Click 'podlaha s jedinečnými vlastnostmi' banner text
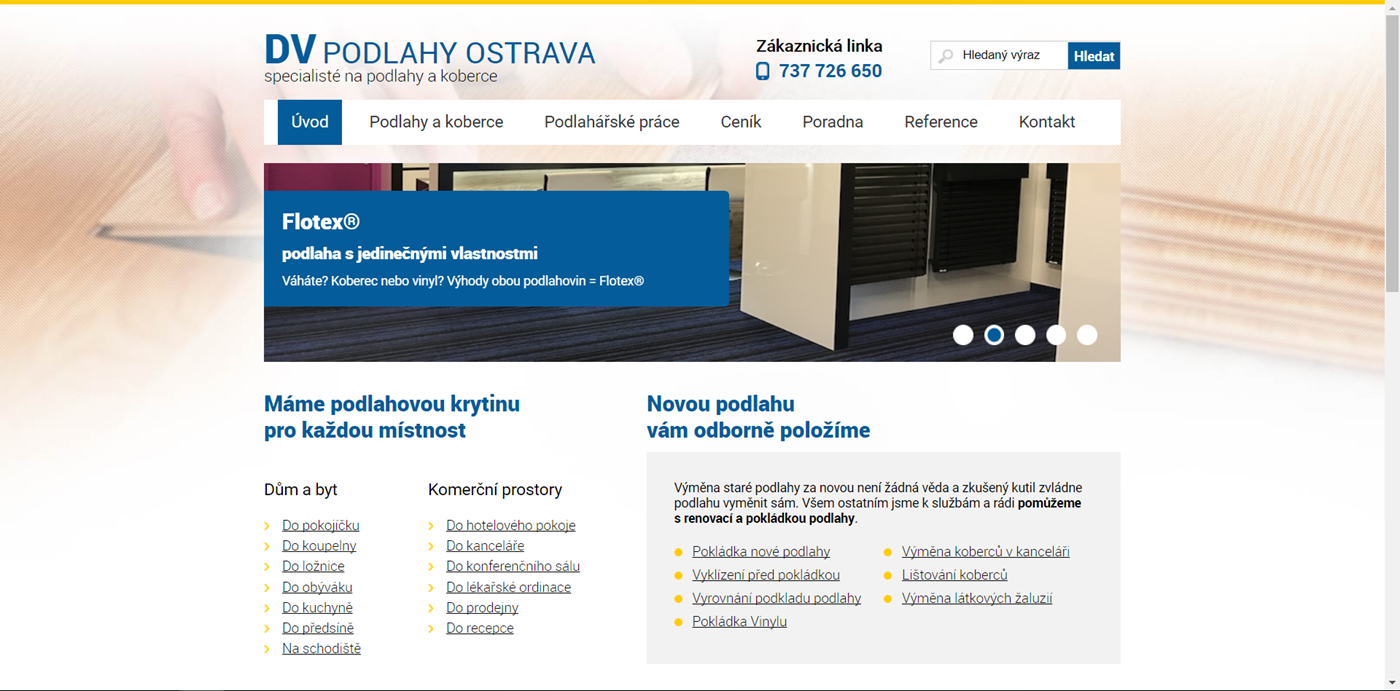The image size is (1400, 691). (410, 254)
